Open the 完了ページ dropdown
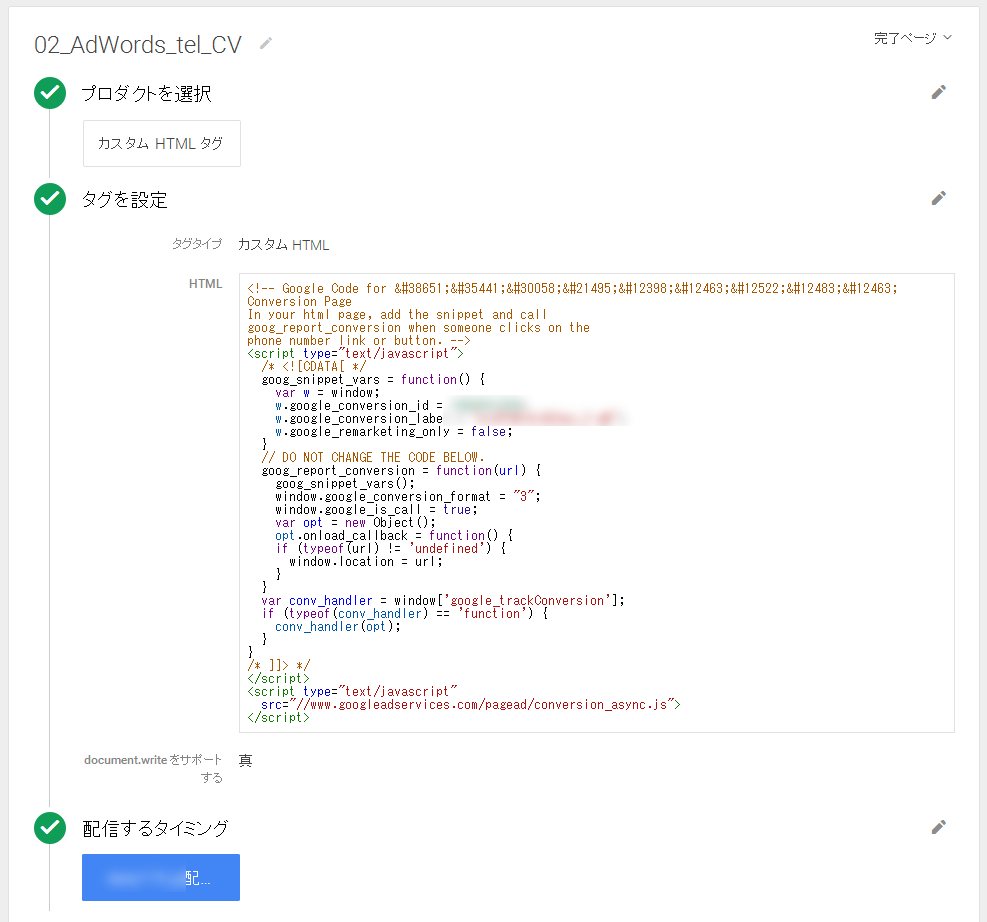This screenshot has width=987, height=922. [x=913, y=38]
